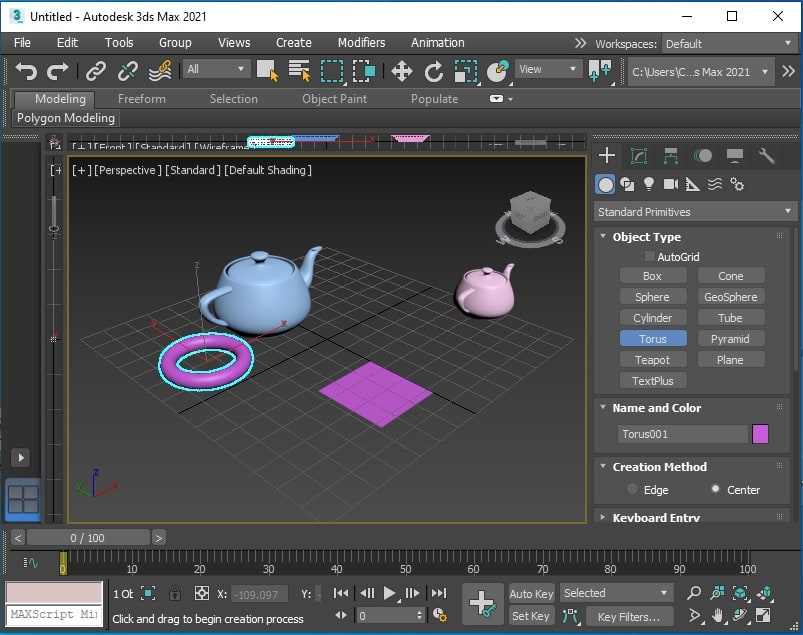Click Maximize Viewport Toggle icon
The image size is (803, 635).
tap(763, 616)
